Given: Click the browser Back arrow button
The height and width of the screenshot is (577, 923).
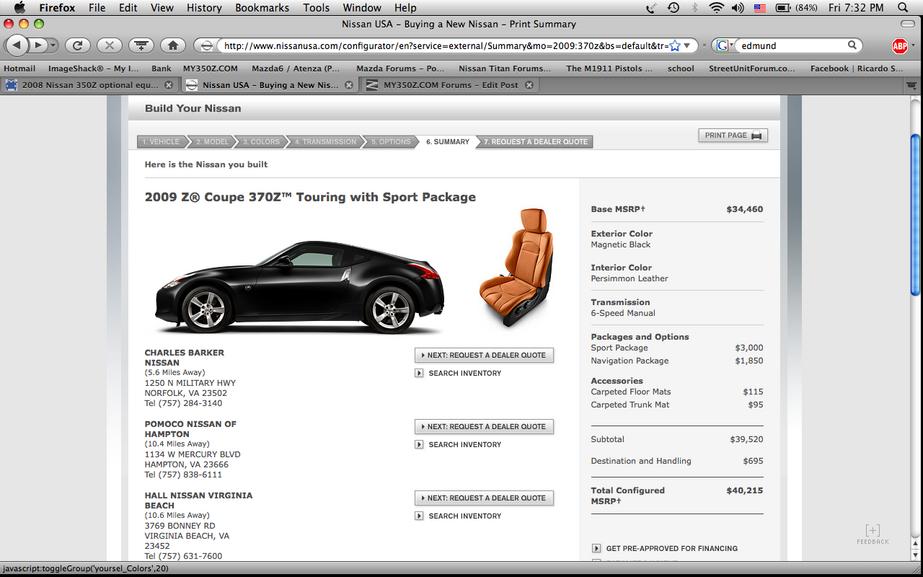Looking at the screenshot, I should [17, 45].
